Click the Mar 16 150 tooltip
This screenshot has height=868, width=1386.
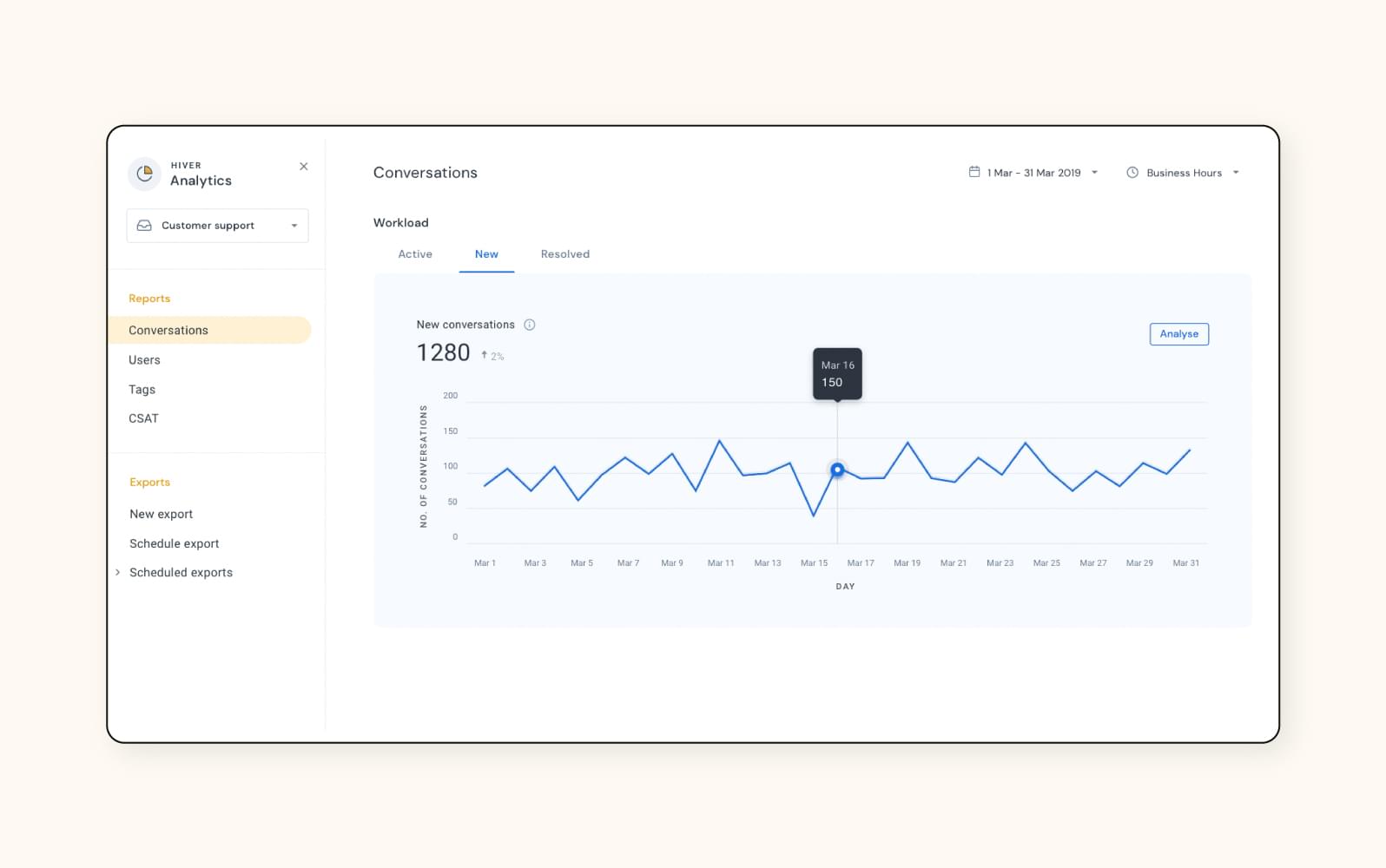click(x=837, y=374)
